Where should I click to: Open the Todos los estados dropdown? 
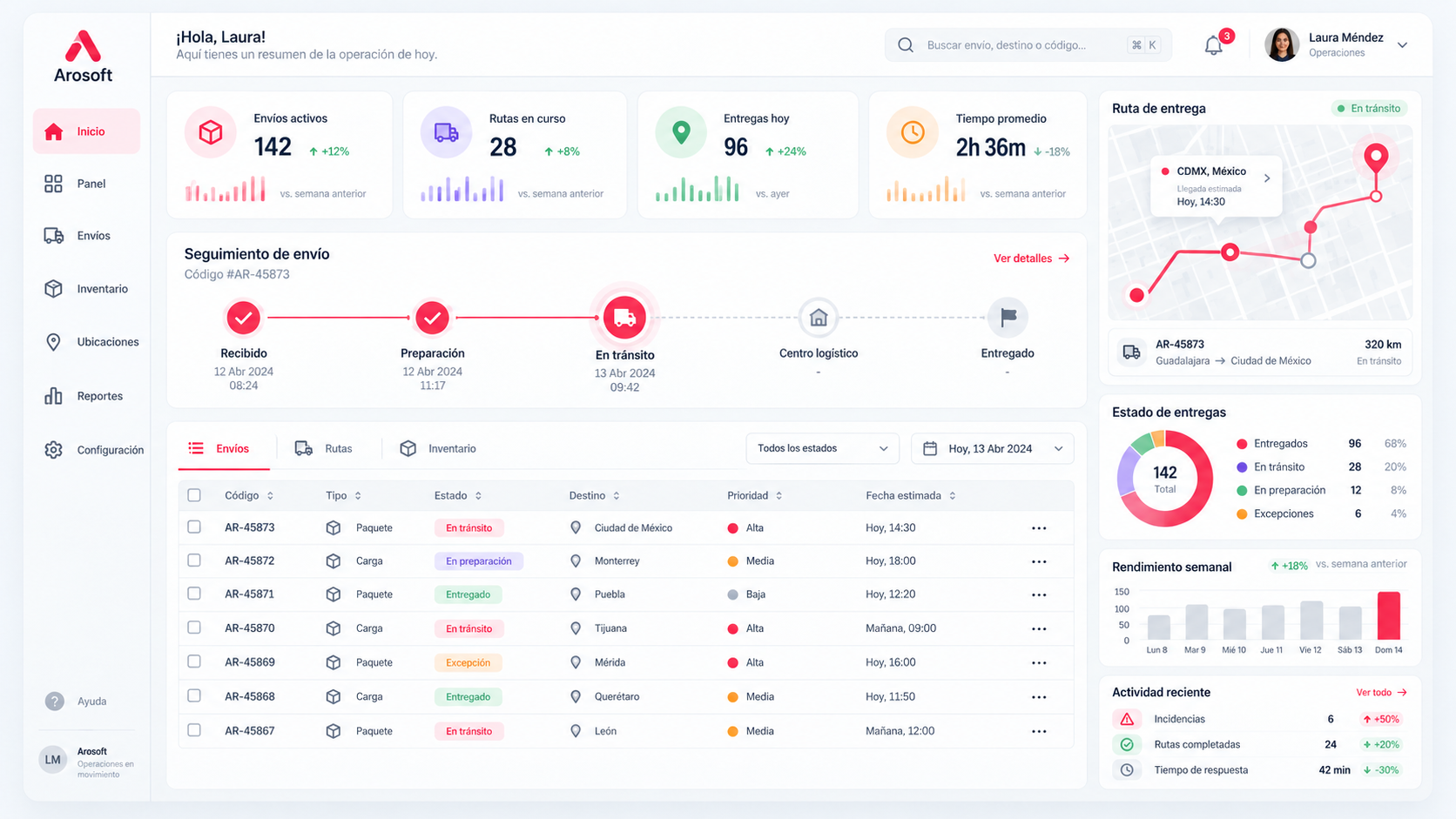822,448
